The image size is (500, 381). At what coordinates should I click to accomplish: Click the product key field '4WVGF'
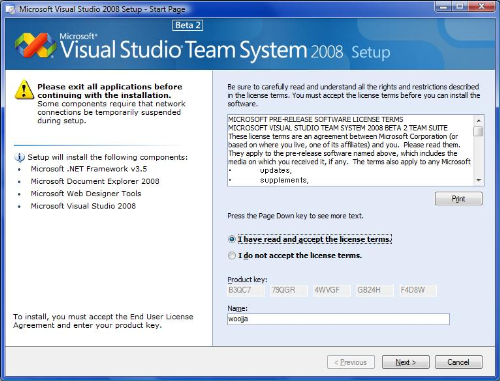pyautogui.click(x=332, y=290)
